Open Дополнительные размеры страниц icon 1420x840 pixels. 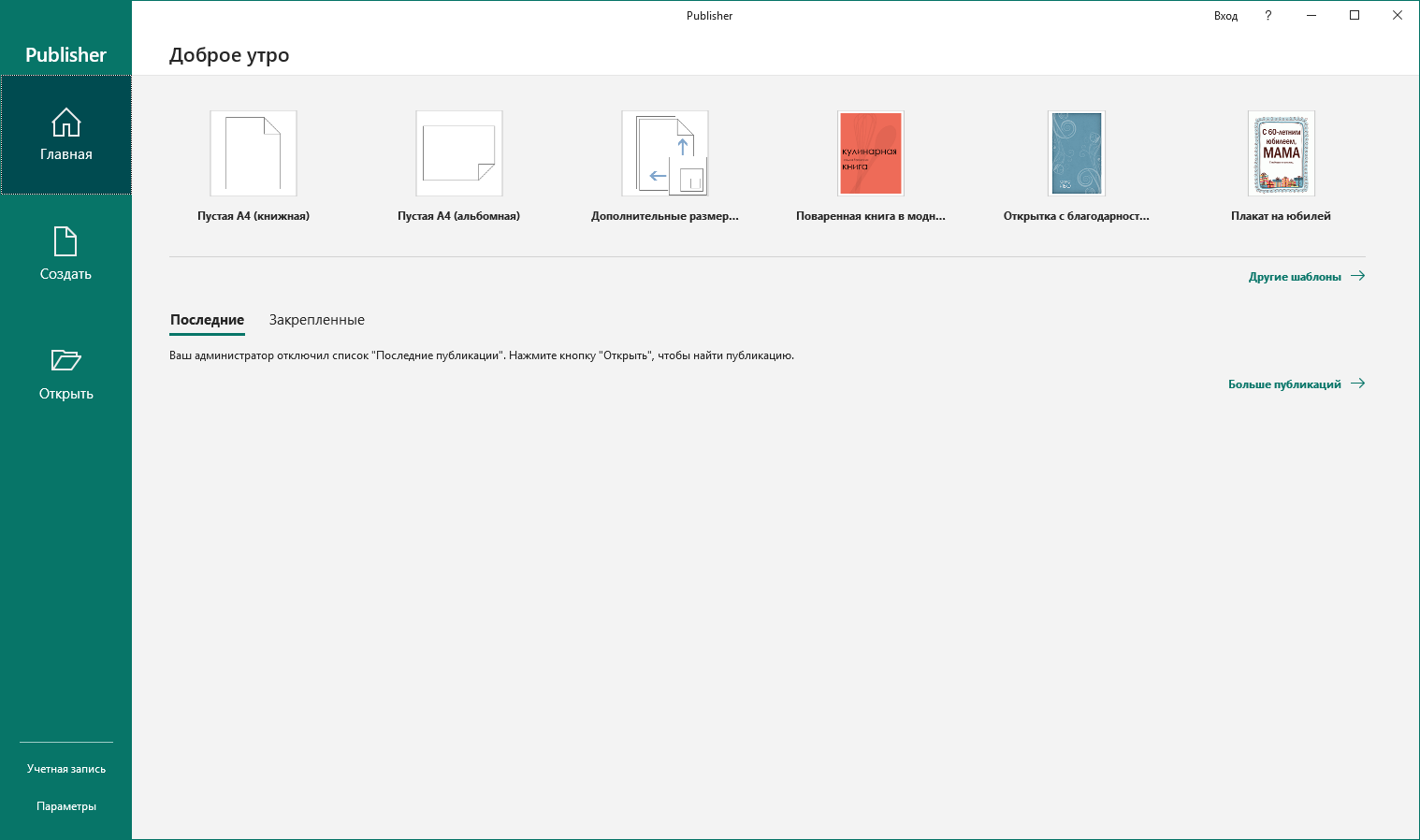tap(664, 154)
